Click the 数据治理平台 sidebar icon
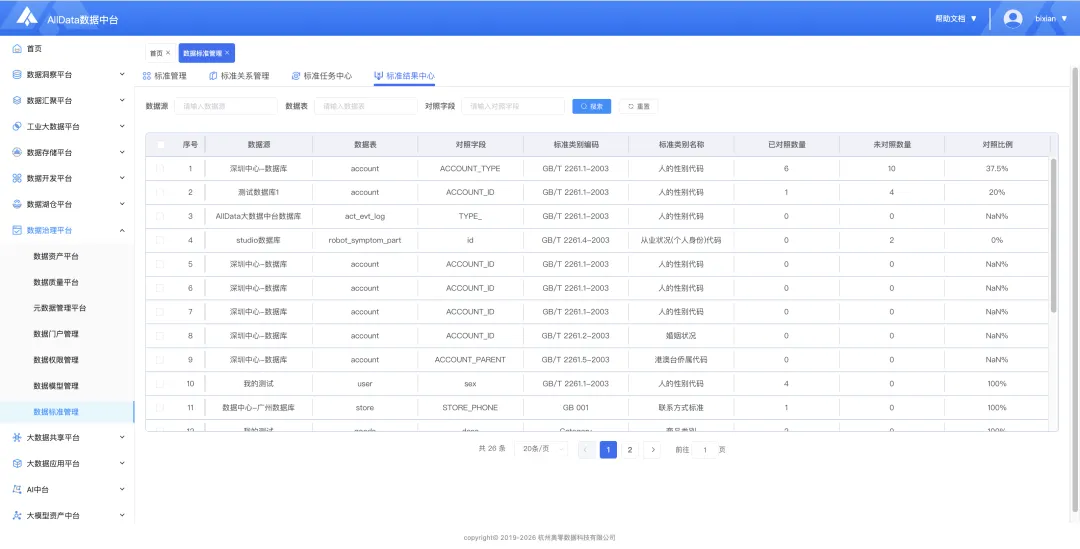1080x549 pixels. 17,230
